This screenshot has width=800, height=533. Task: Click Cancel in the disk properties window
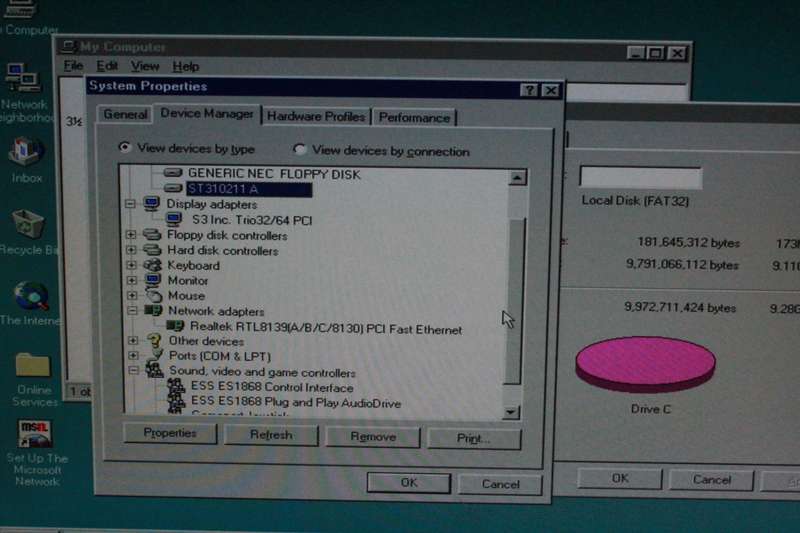pos(711,480)
